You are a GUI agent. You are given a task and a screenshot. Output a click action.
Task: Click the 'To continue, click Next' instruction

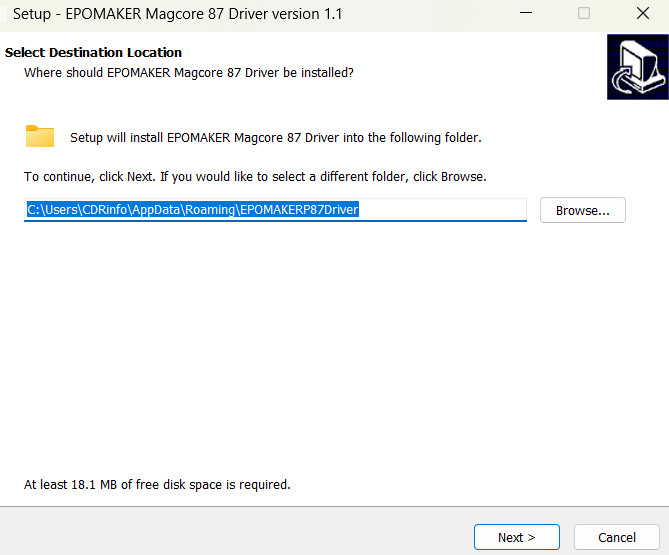point(255,177)
